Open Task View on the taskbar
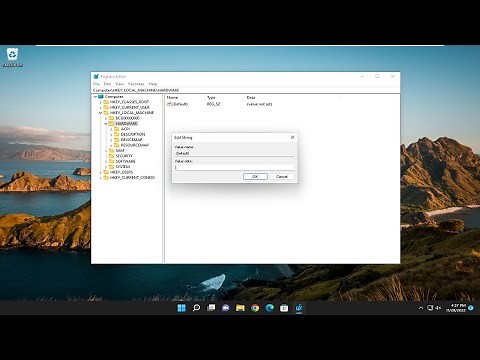Viewport: 480px width, 360px height. 211,308
